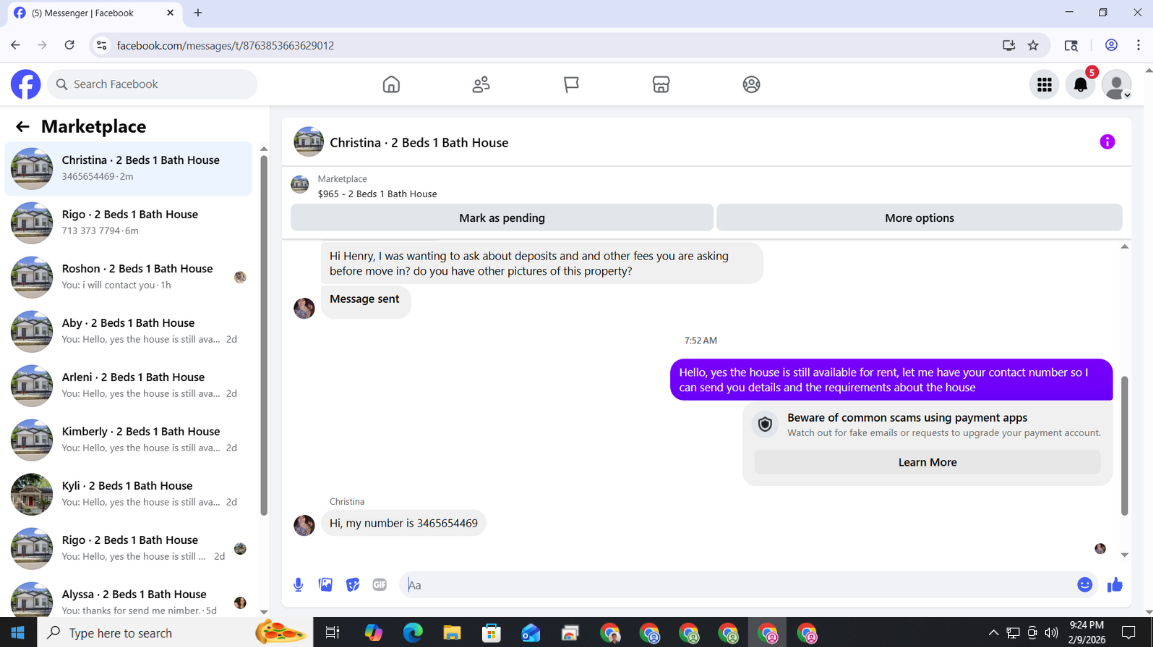
Task: Open Windows Start menu
Action: coord(18,632)
